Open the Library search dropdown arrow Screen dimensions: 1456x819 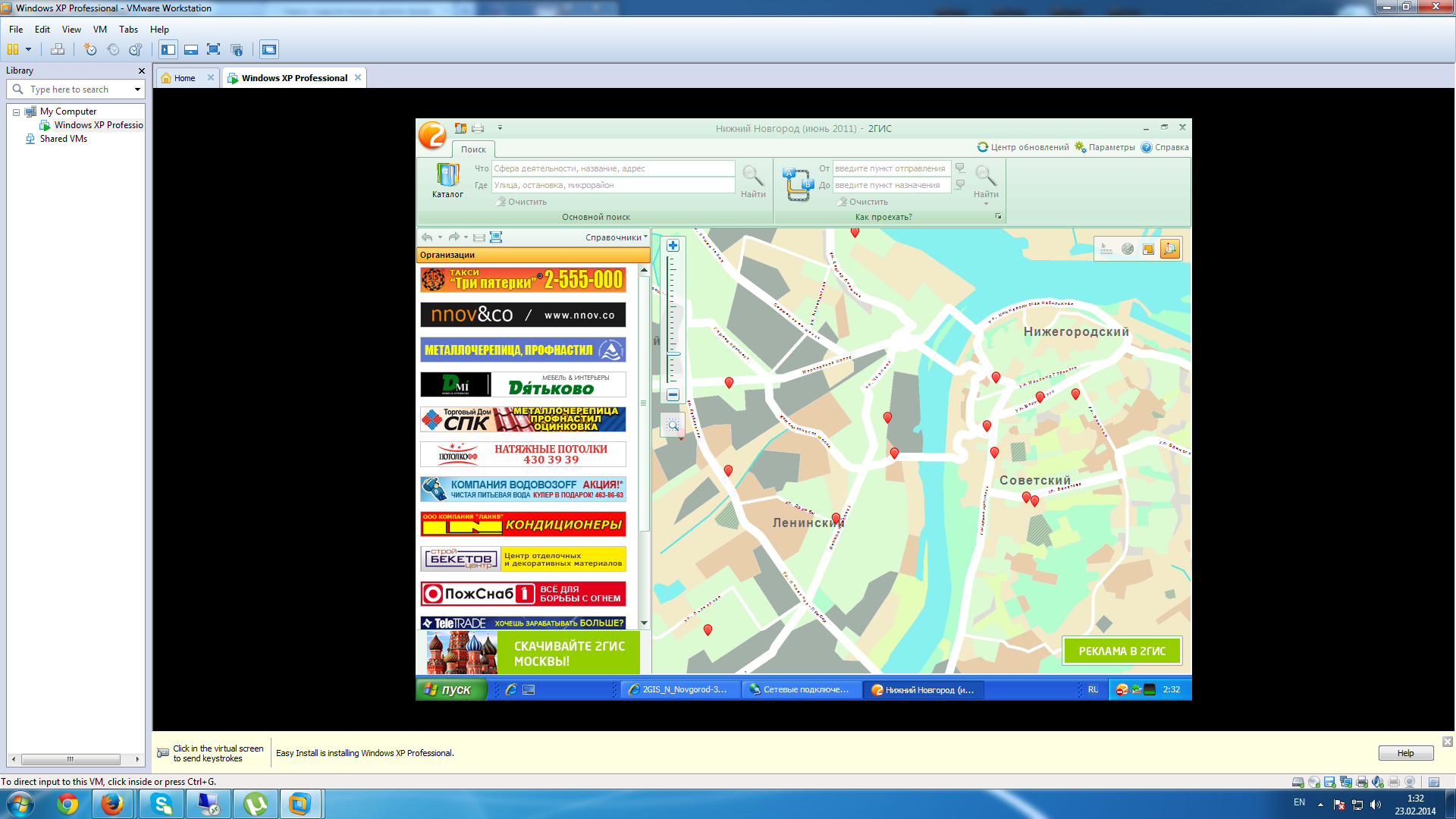tap(137, 89)
